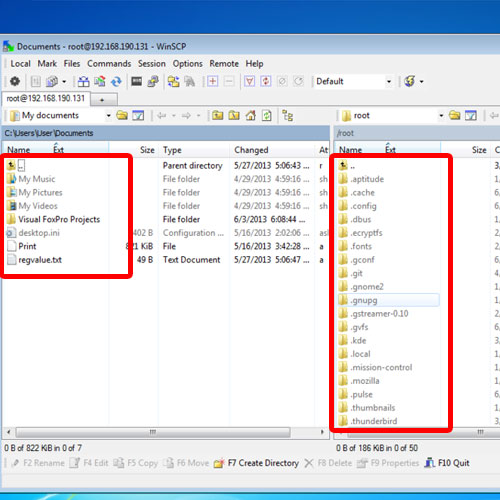Click F6 Move button
This screenshot has height=500, width=500.
pyautogui.click(x=187, y=463)
